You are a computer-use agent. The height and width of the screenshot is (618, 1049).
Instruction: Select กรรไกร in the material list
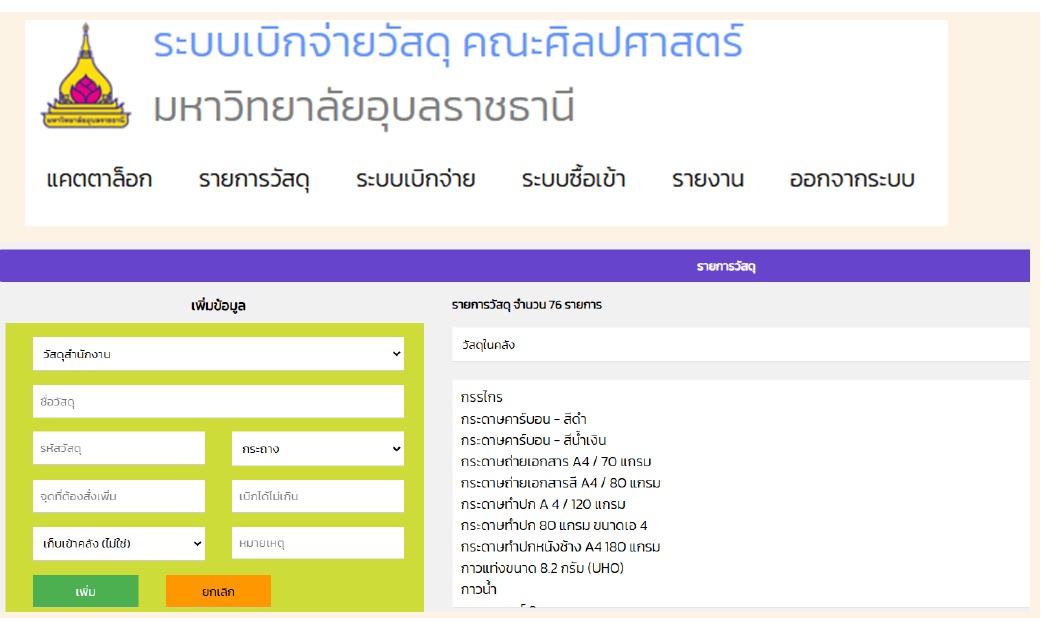(x=482, y=398)
